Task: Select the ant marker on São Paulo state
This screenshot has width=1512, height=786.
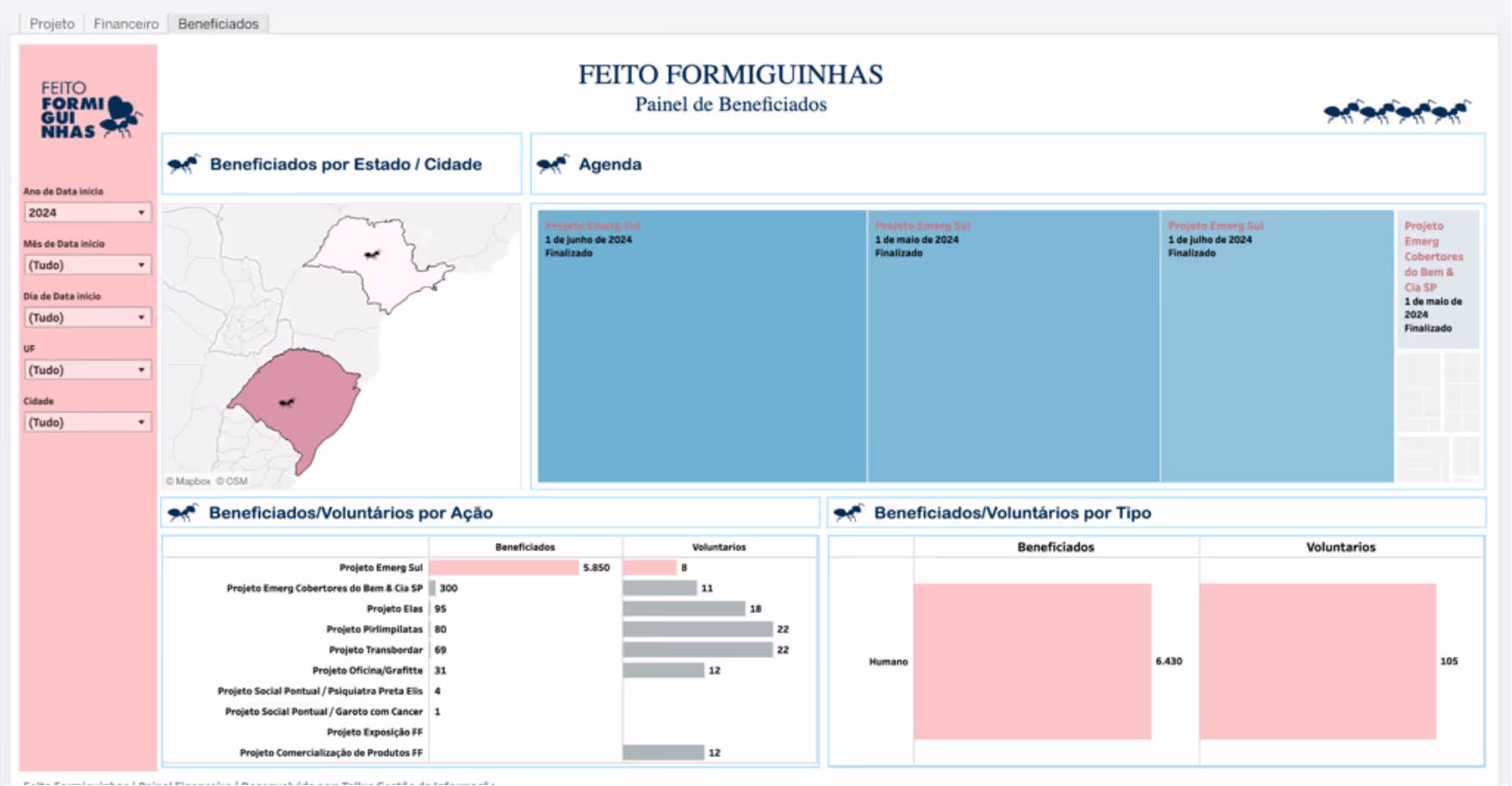Action: [372, 255]
